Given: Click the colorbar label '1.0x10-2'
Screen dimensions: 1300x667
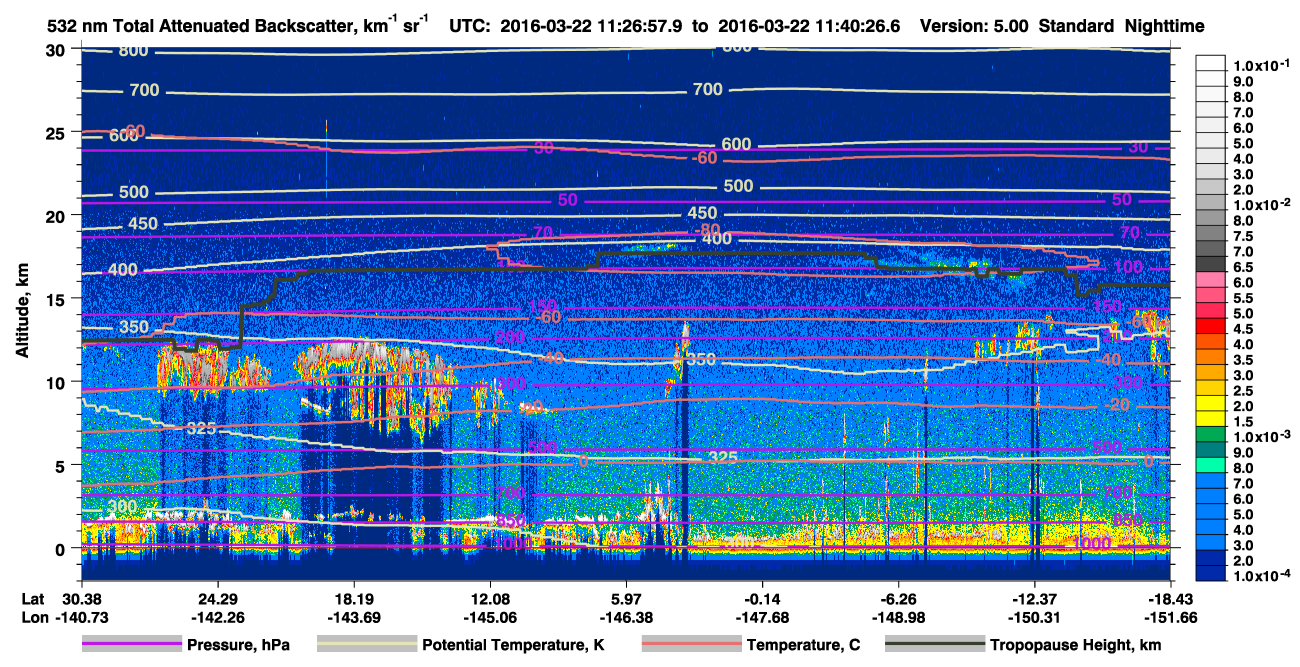Looking at the screenshot, I should (1262, 204).
